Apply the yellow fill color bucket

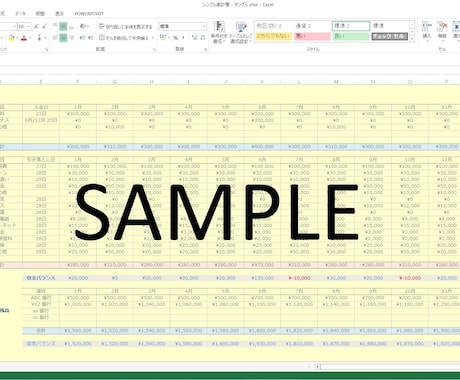click(12, 38)
